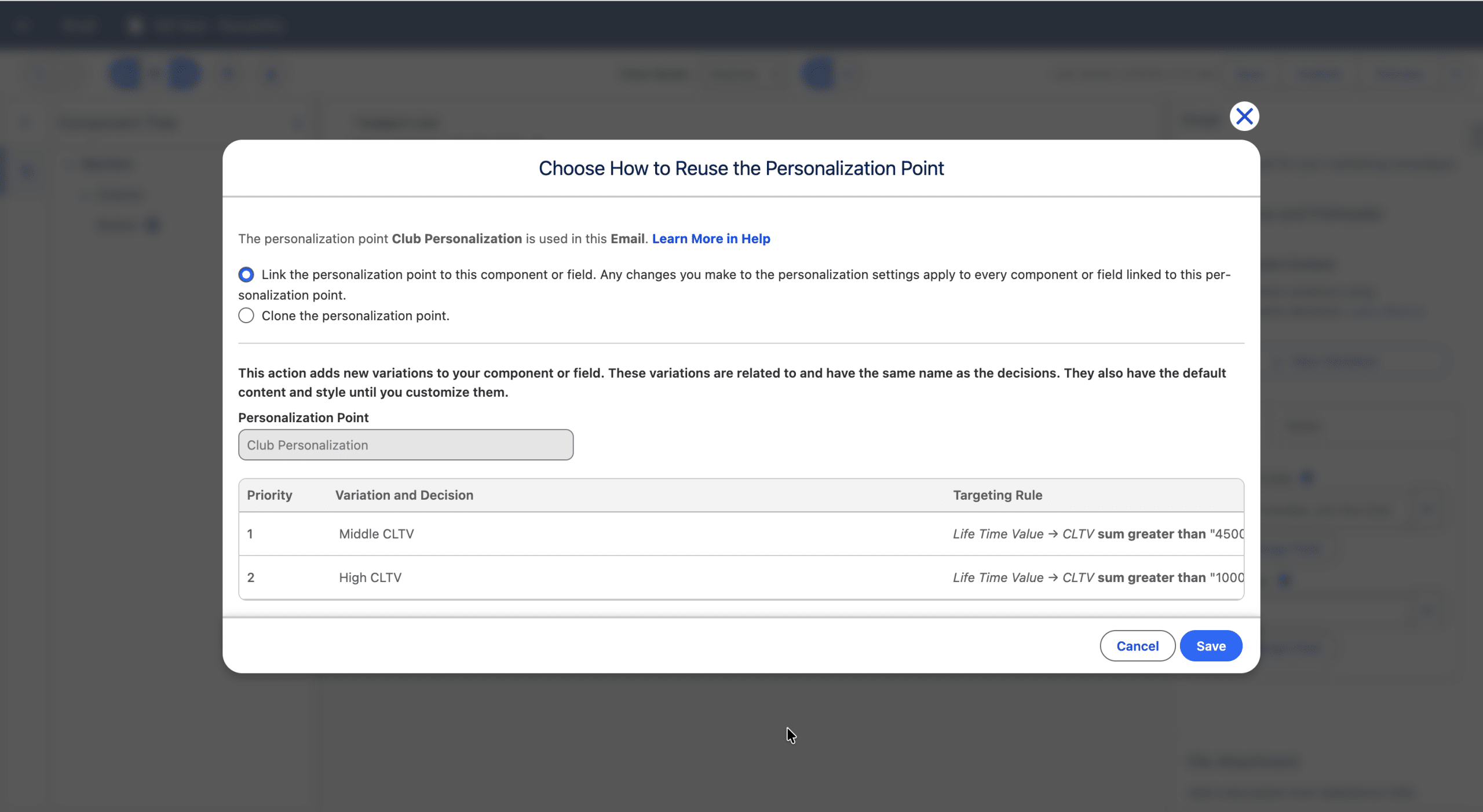Click the Middle CLTV targeting rule text
This screenshot has width=1483, height=812.
point(1097,534)
